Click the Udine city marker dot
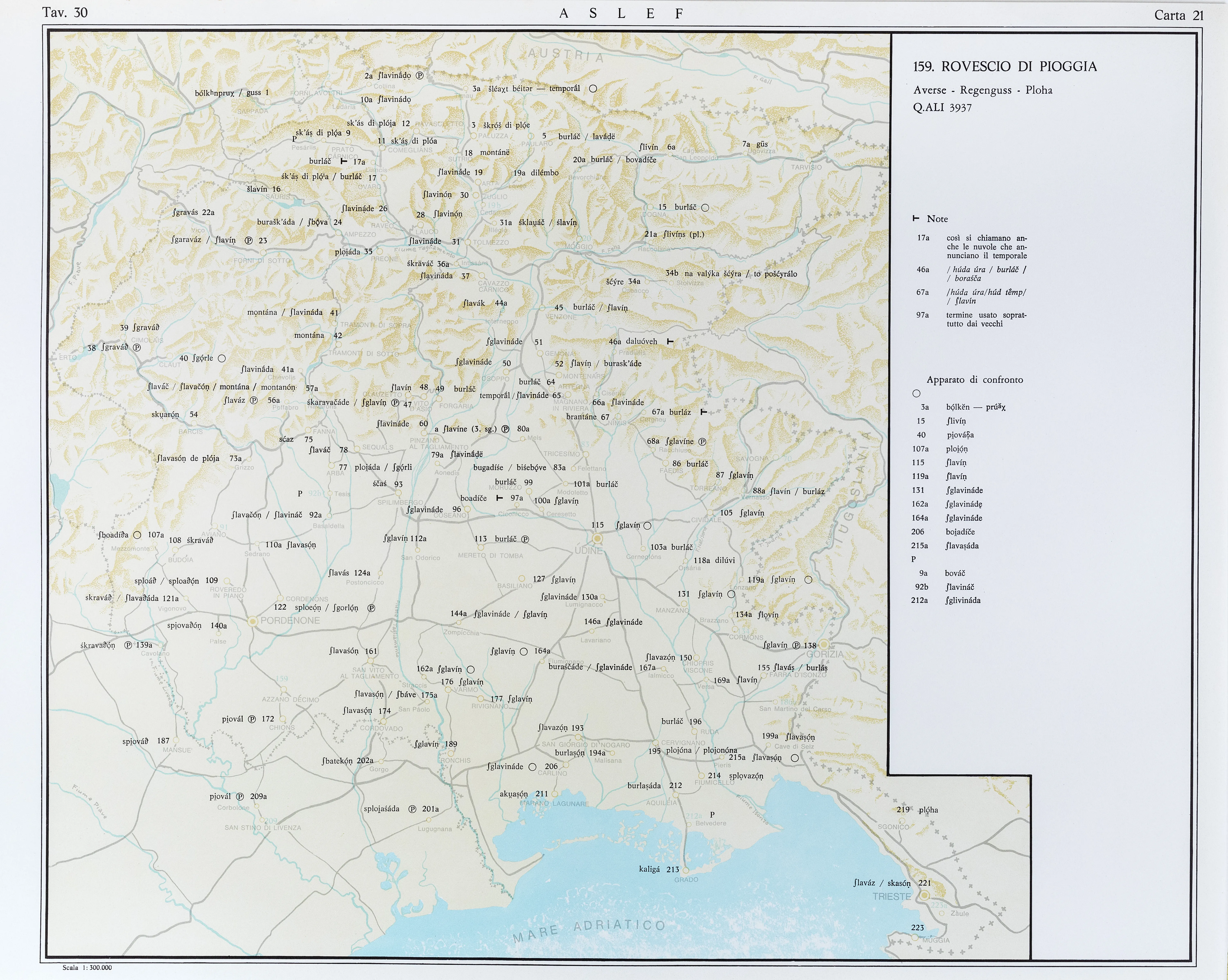This screenshot has height=980, width=1228. pyautogui.click(x=597, y=538)
